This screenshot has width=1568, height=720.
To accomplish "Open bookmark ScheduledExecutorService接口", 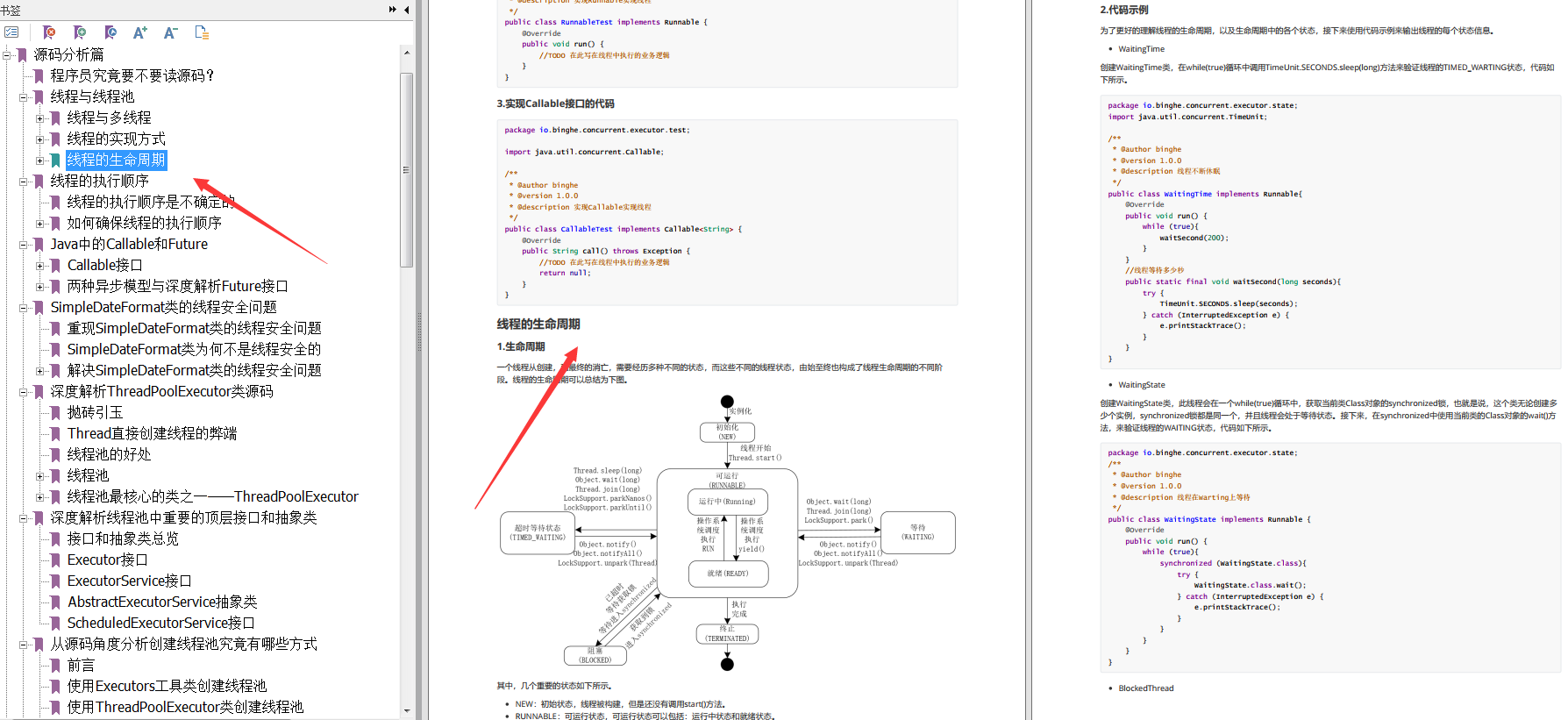I will (x=160, y=623).
